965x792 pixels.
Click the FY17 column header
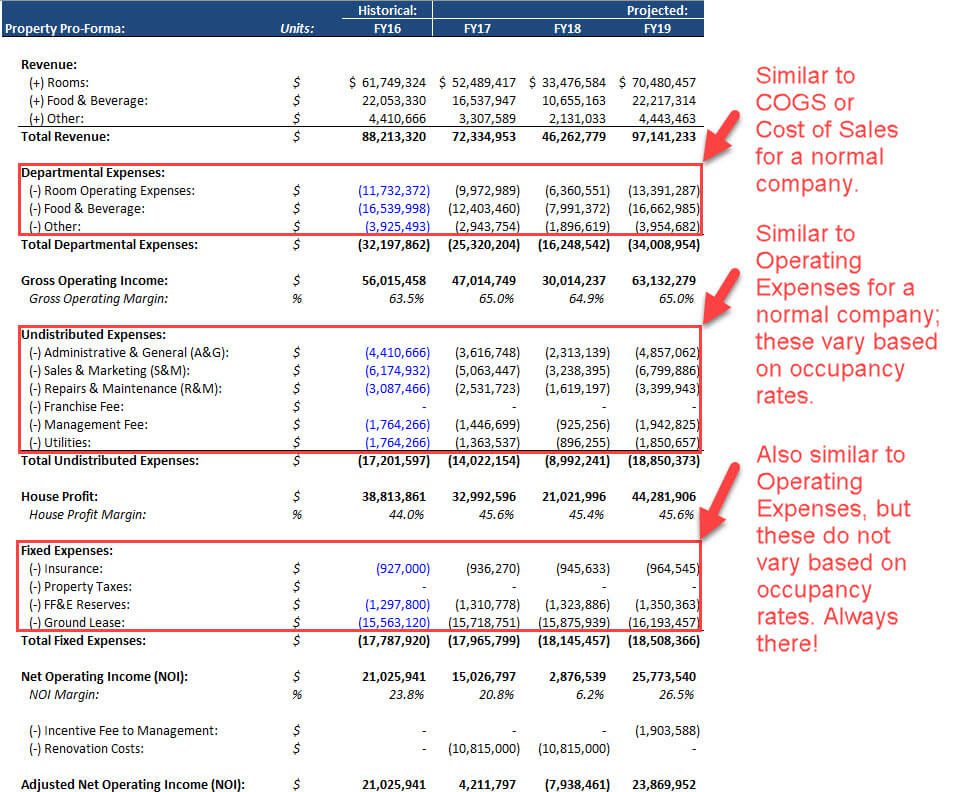(x=477, y=29)
